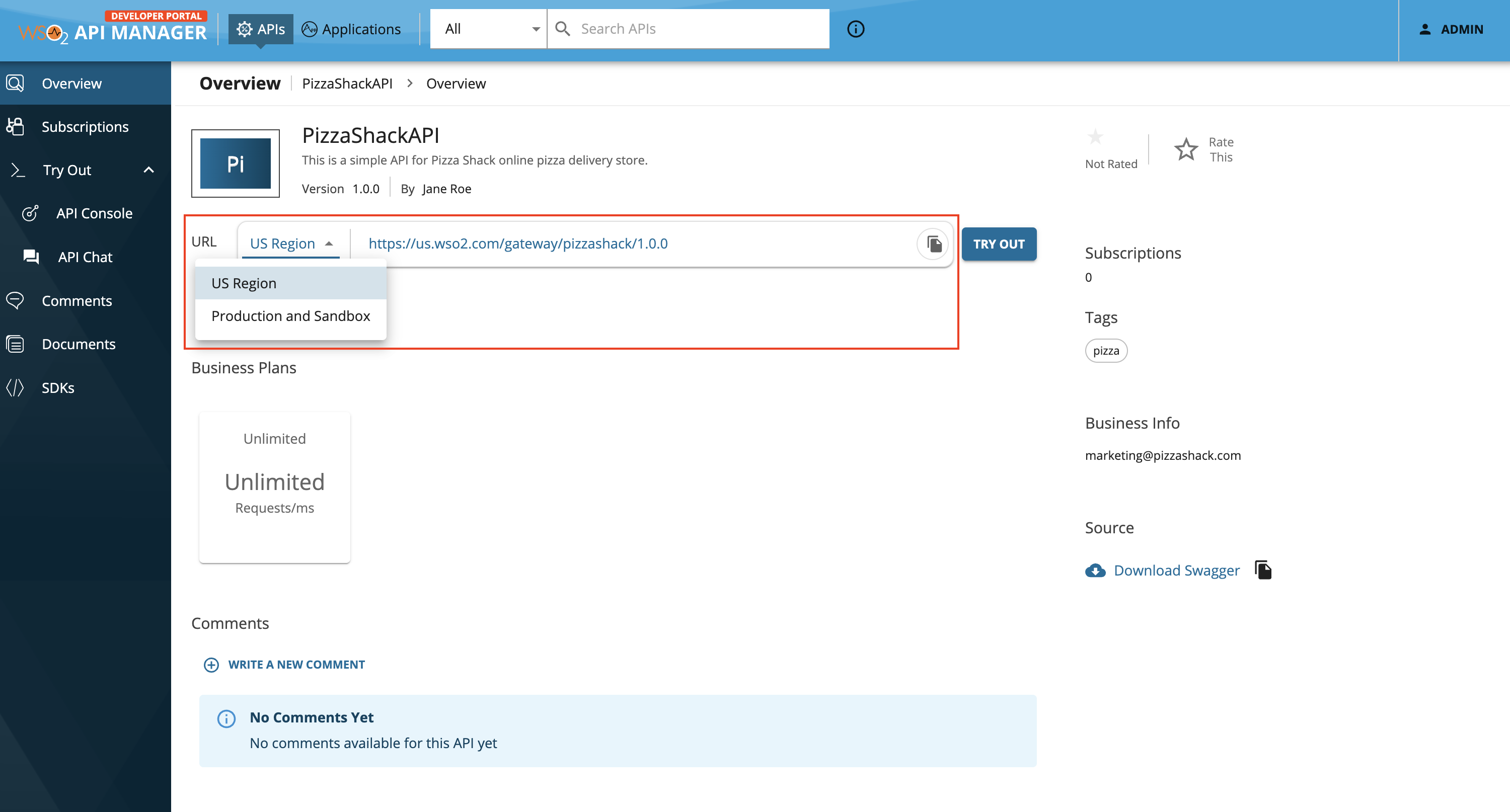
Task: Collapse the Try Out sidebar section
Action: coord(149,170)
